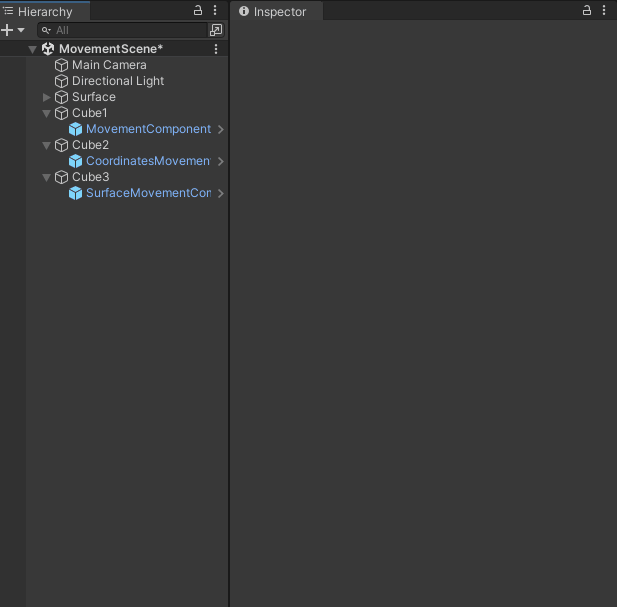Open the create dropdown arrow
This screenshot has width=617, height=607.
(x=21, y=30)
